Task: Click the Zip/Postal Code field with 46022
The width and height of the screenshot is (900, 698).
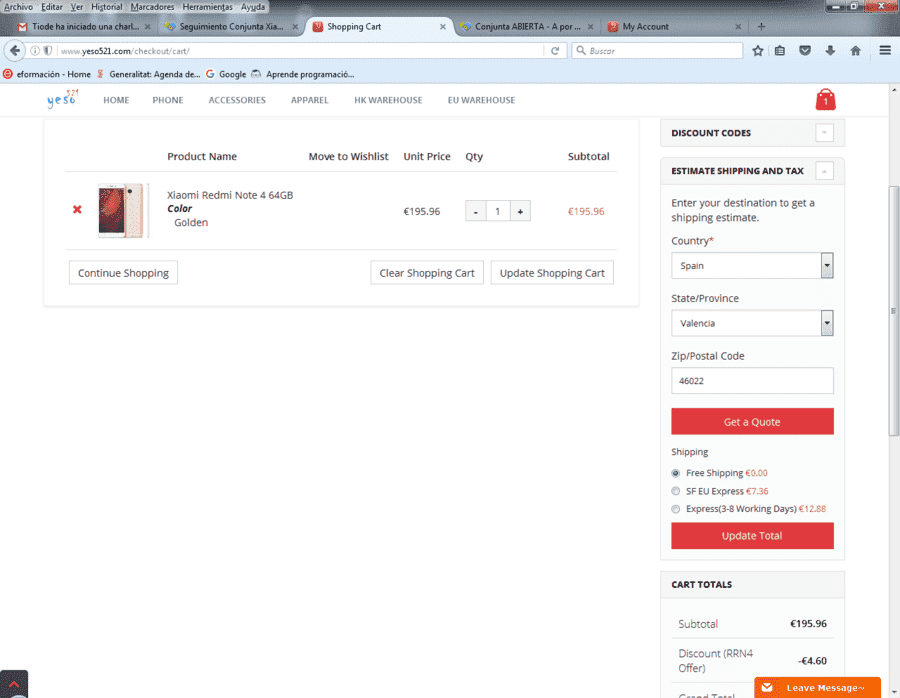Action: coord(752,380)
